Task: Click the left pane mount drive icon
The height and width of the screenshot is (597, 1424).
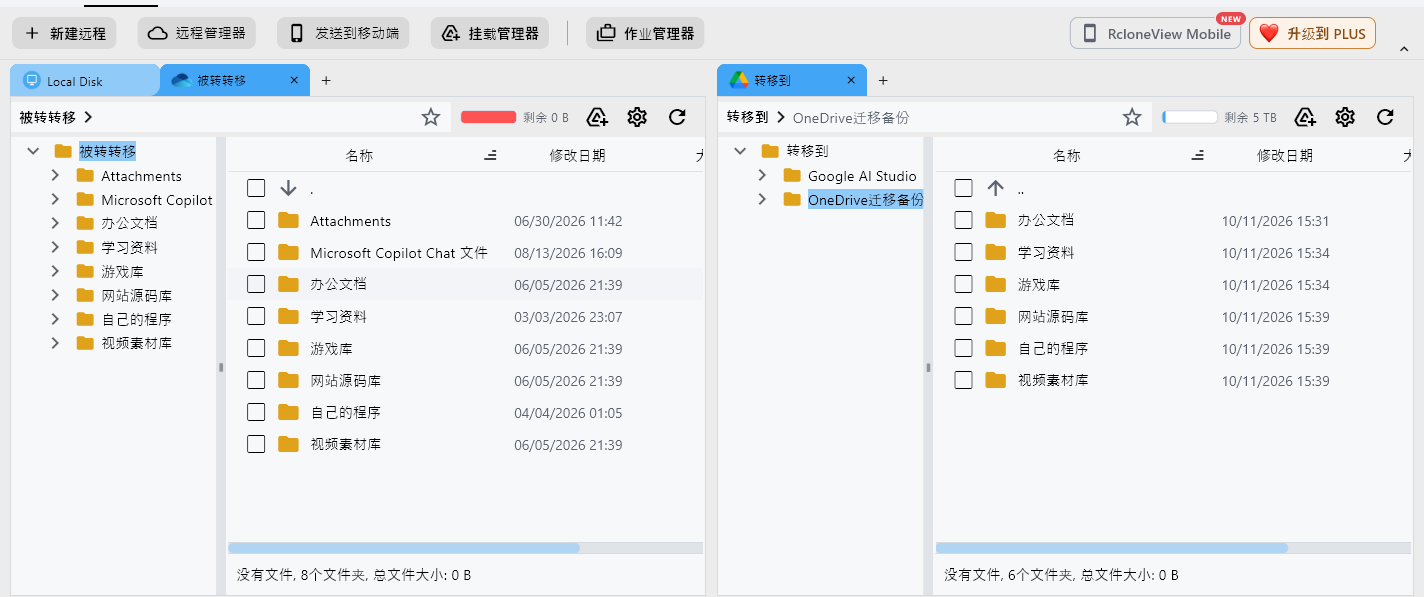Action: tap(597, 117)
